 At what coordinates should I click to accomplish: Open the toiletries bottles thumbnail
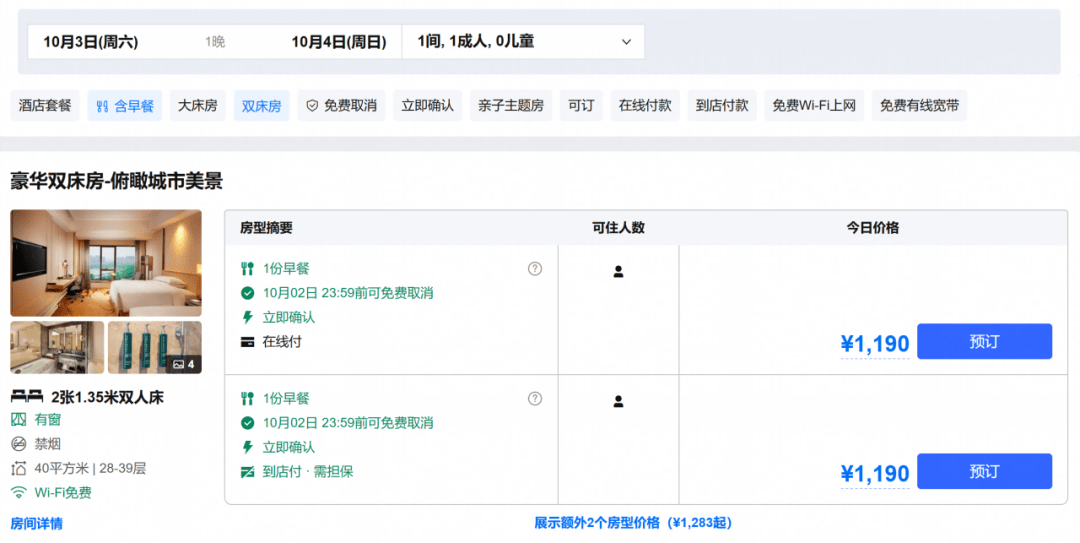[x=155, y=347]
